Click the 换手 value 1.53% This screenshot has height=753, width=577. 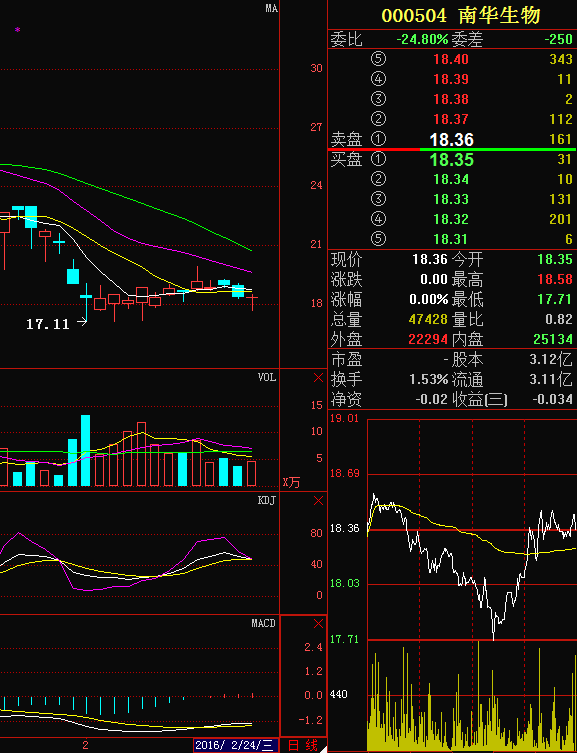(429, 379)
